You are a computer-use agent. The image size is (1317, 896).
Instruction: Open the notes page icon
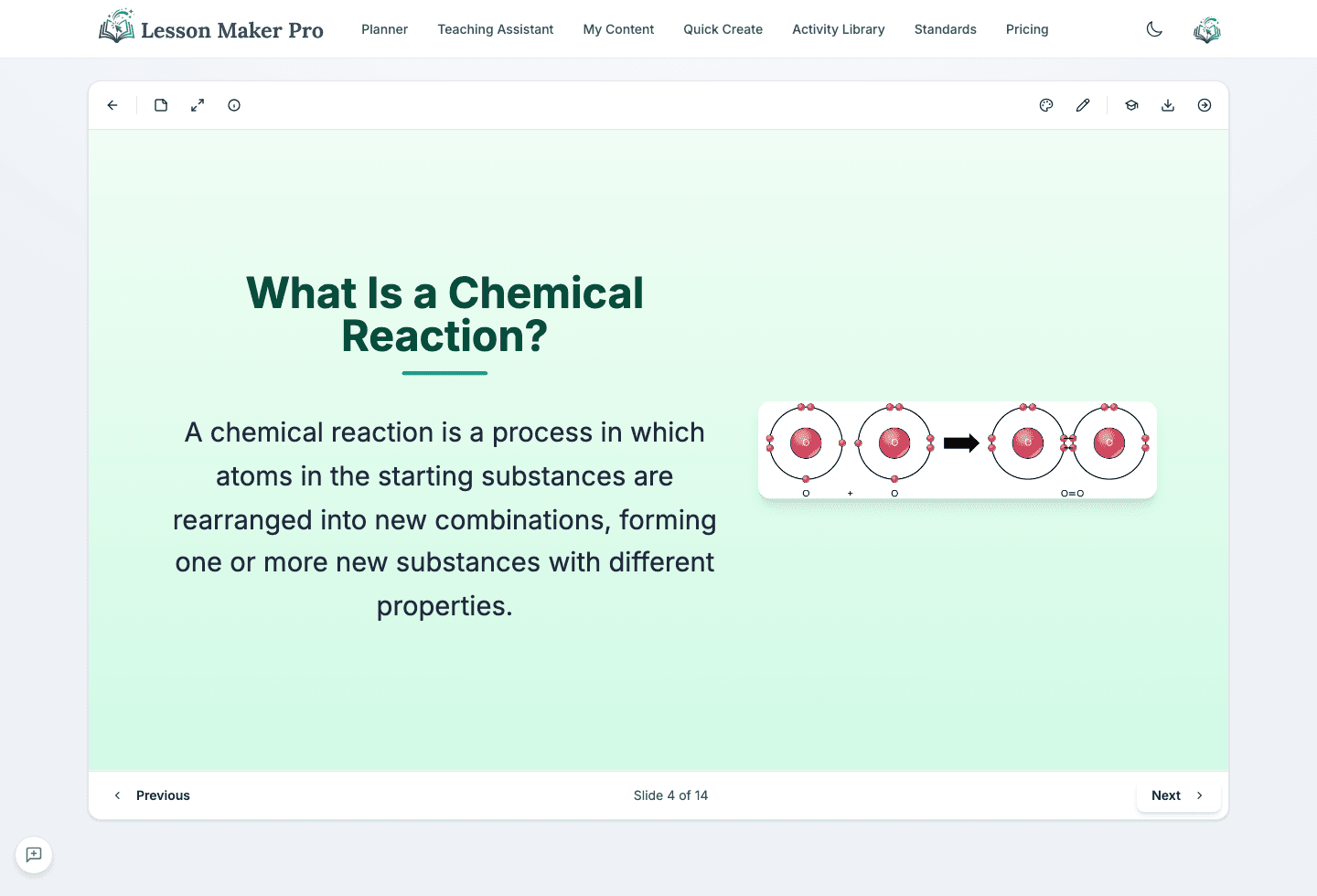(161, 105)
